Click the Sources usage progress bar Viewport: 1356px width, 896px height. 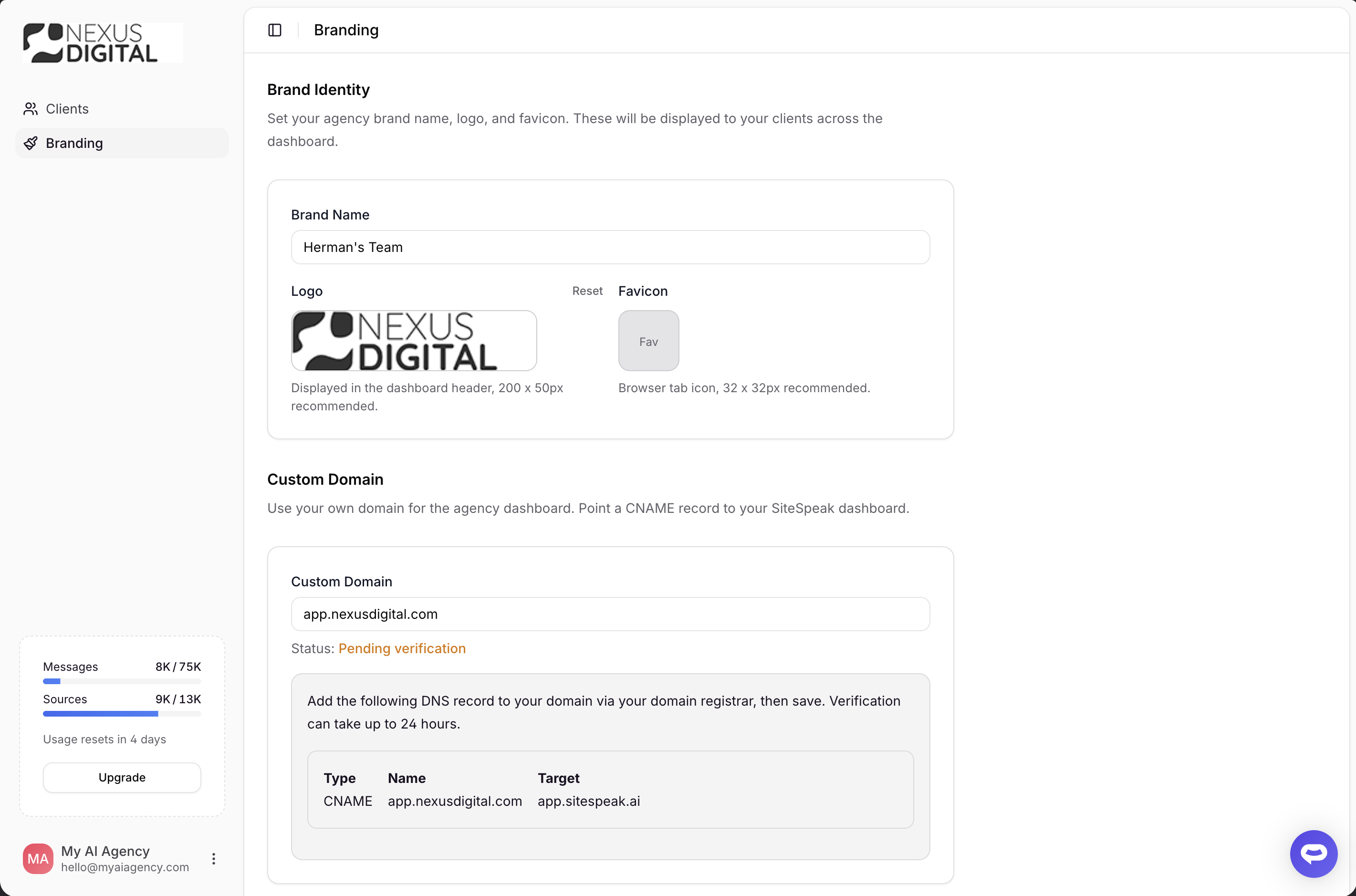coord(122,714)
